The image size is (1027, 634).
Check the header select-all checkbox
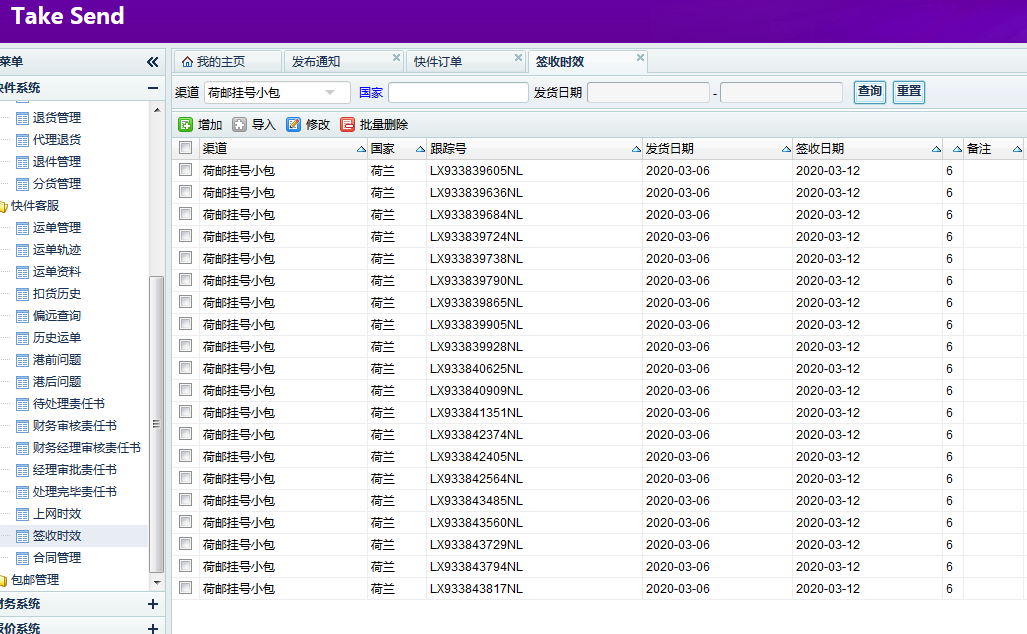click(185, 148)
